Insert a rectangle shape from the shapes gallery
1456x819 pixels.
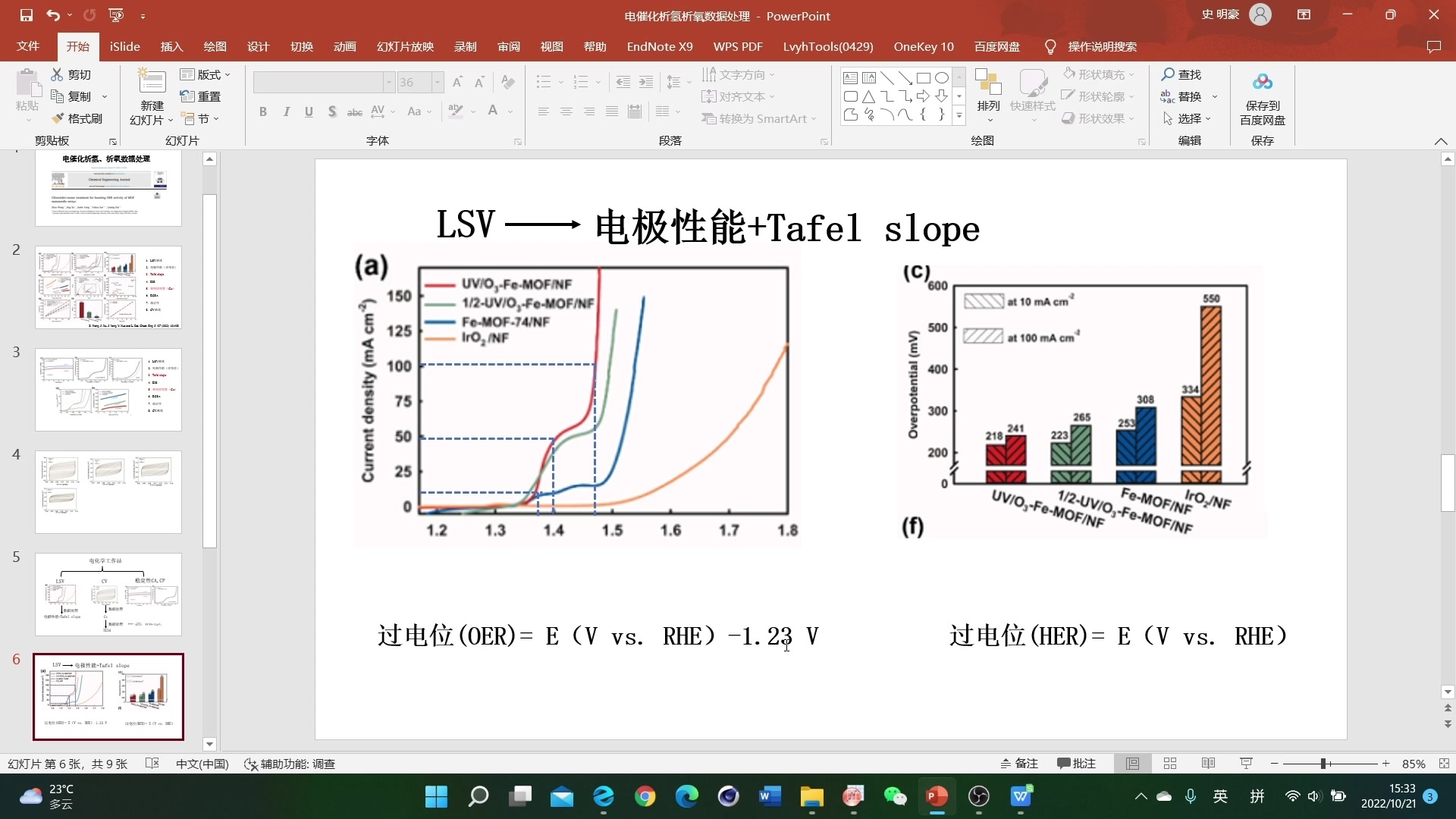(924, 77)
